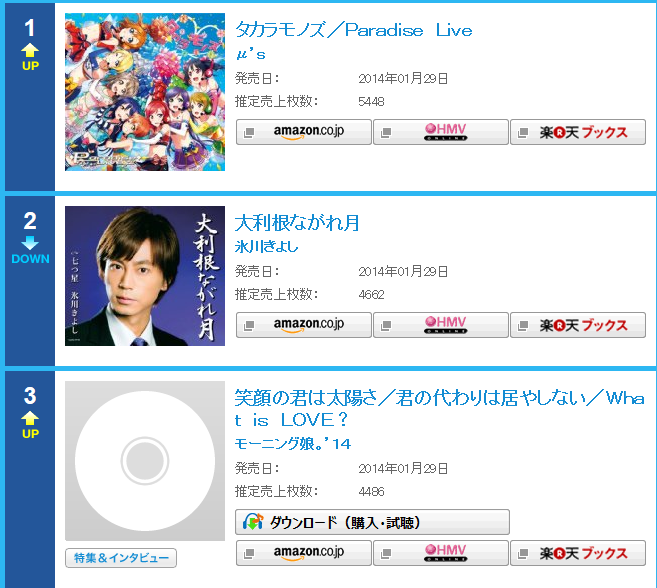Image resolution: width=657 pixels, height=588 pixels.
Task: Open the 氷川きよし artist link
Action: click(x=266, y=246)
